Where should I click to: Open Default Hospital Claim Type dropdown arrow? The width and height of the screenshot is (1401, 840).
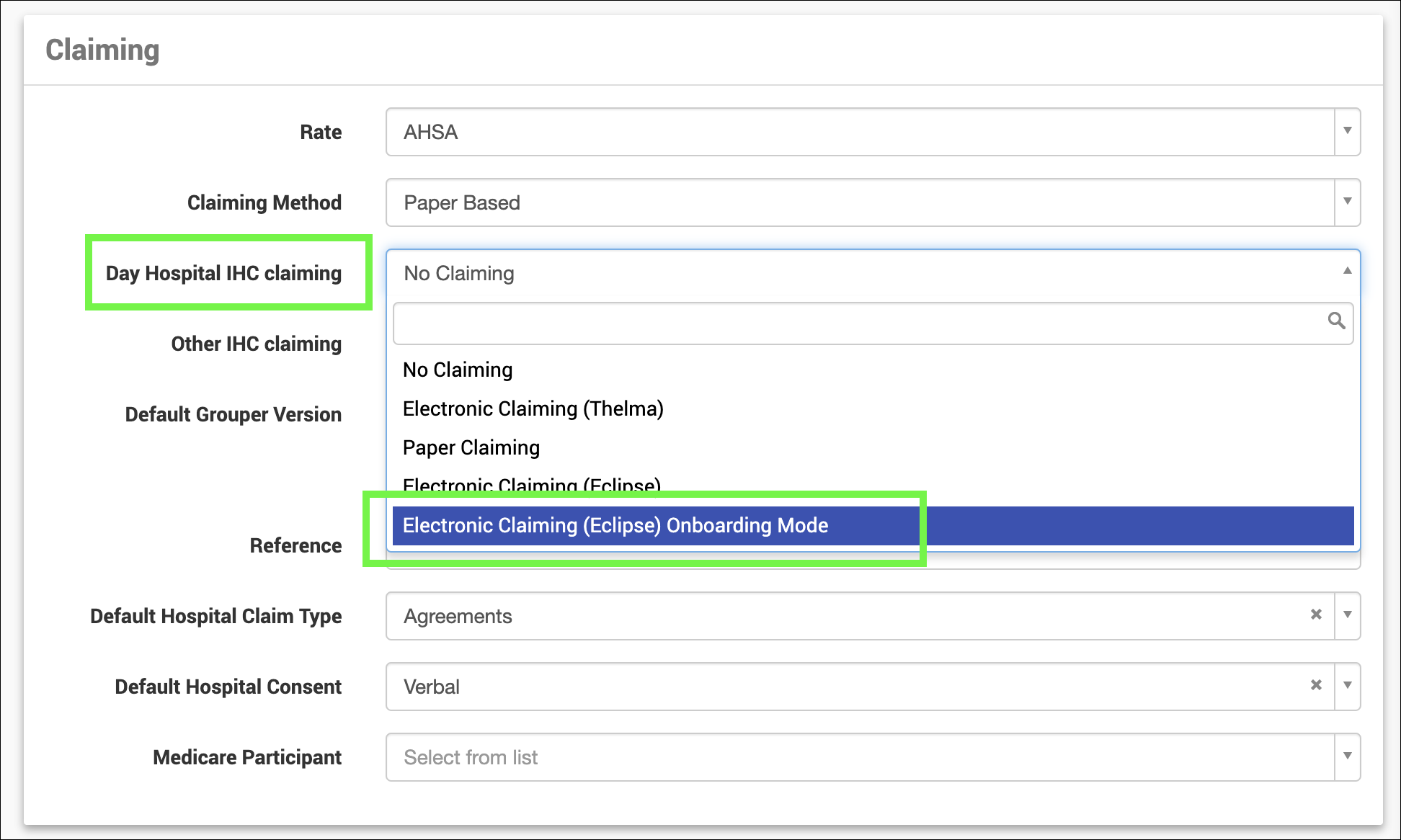pos(1347,615)
